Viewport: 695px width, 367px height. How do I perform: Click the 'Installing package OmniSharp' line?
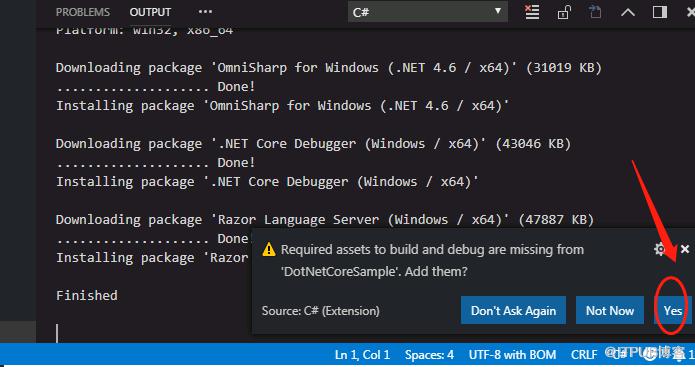[282, 106]
